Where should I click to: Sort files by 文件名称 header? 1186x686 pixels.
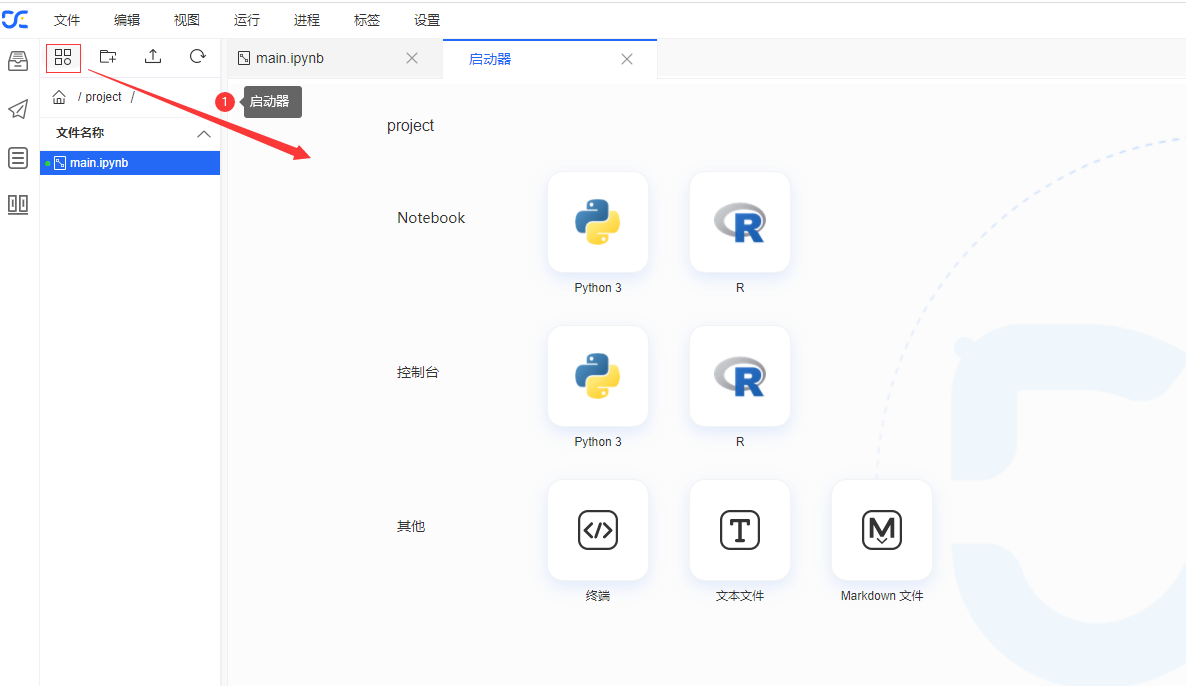(80, 133)
